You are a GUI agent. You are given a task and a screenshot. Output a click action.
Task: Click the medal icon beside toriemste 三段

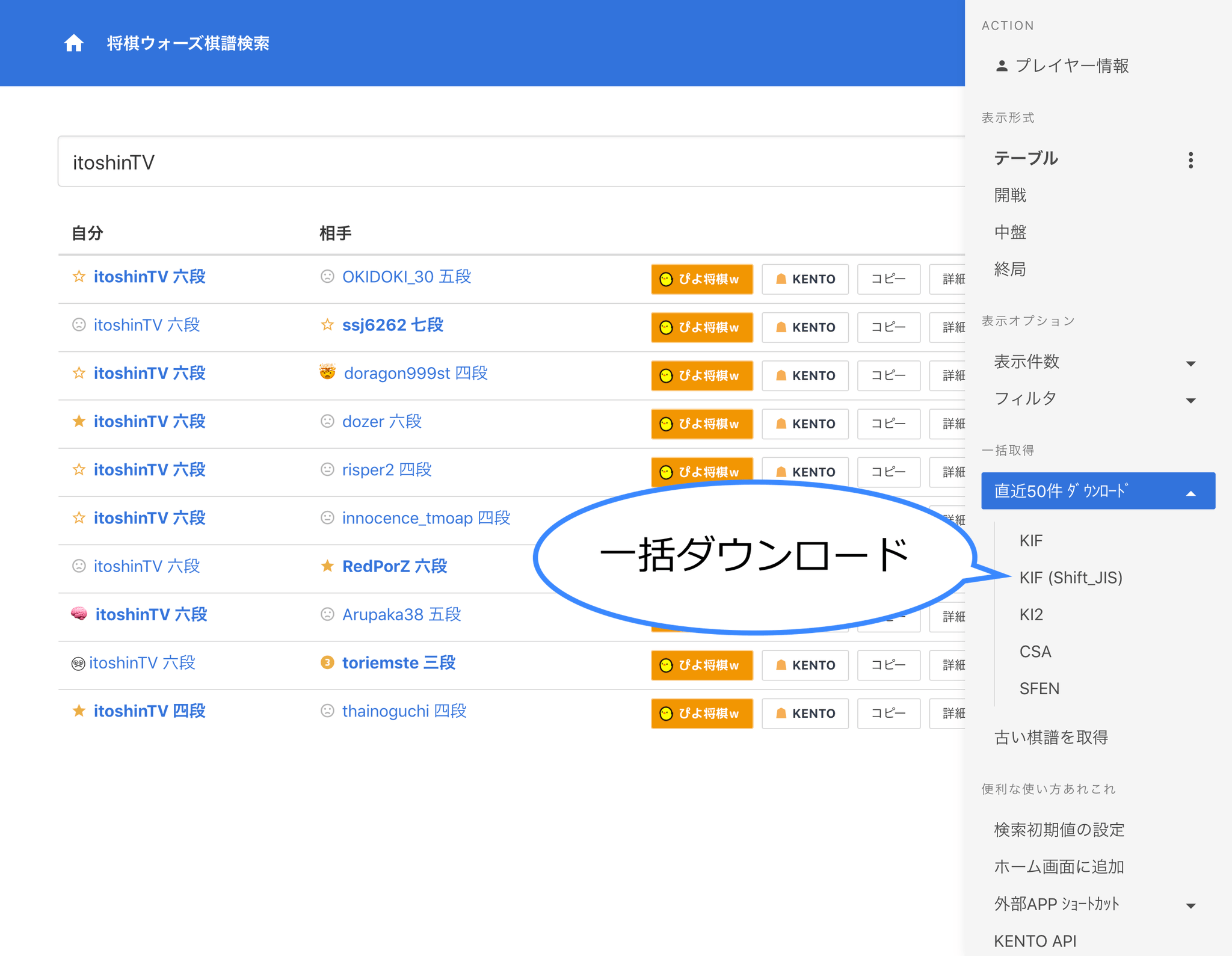[x=327, y=662]
